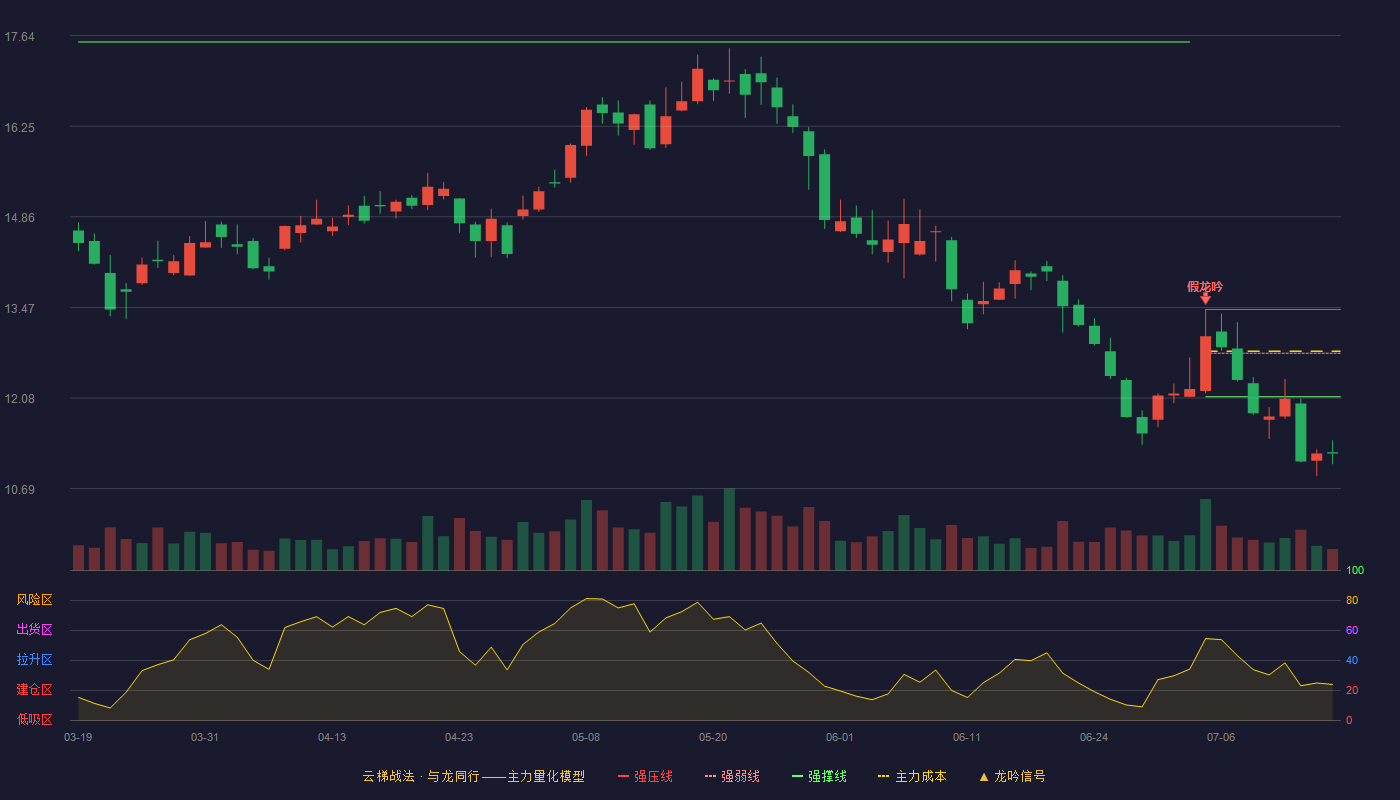Click the 05-20 date axis label

pyautogui.click(x=713, y=737)
